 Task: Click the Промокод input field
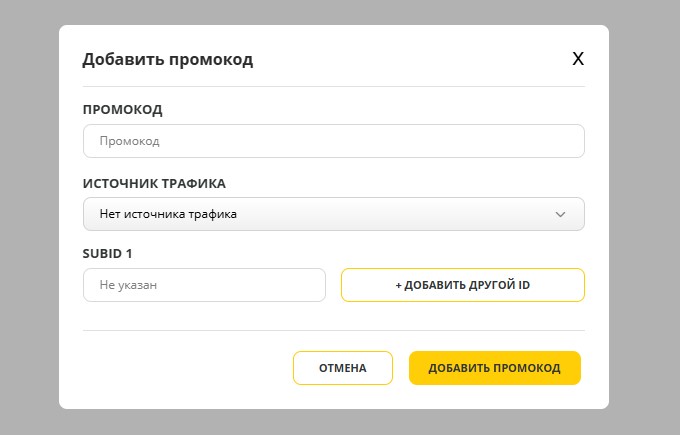333,141
